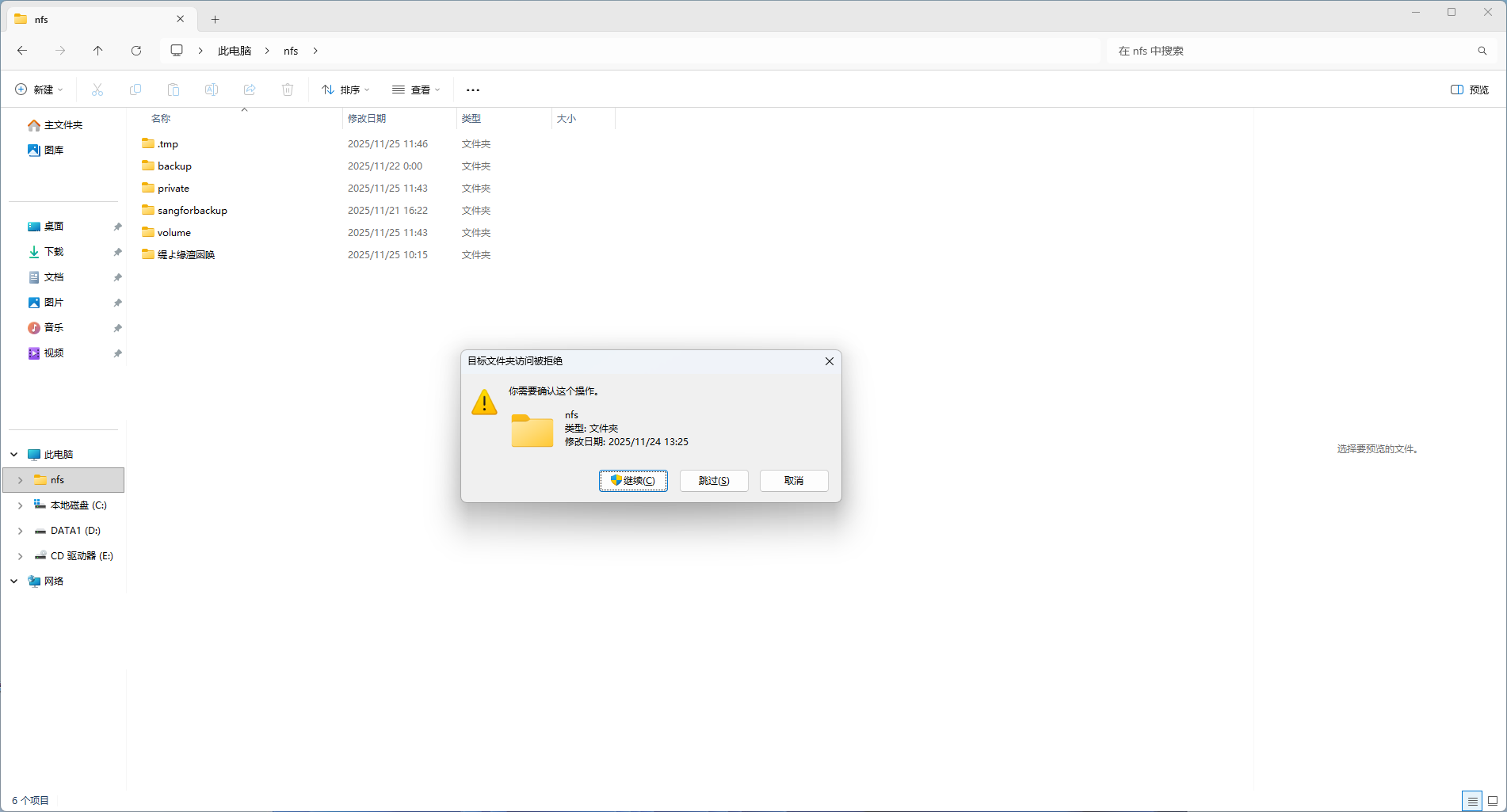Click nfs breadcrumb in address bar

coord(291,51)
